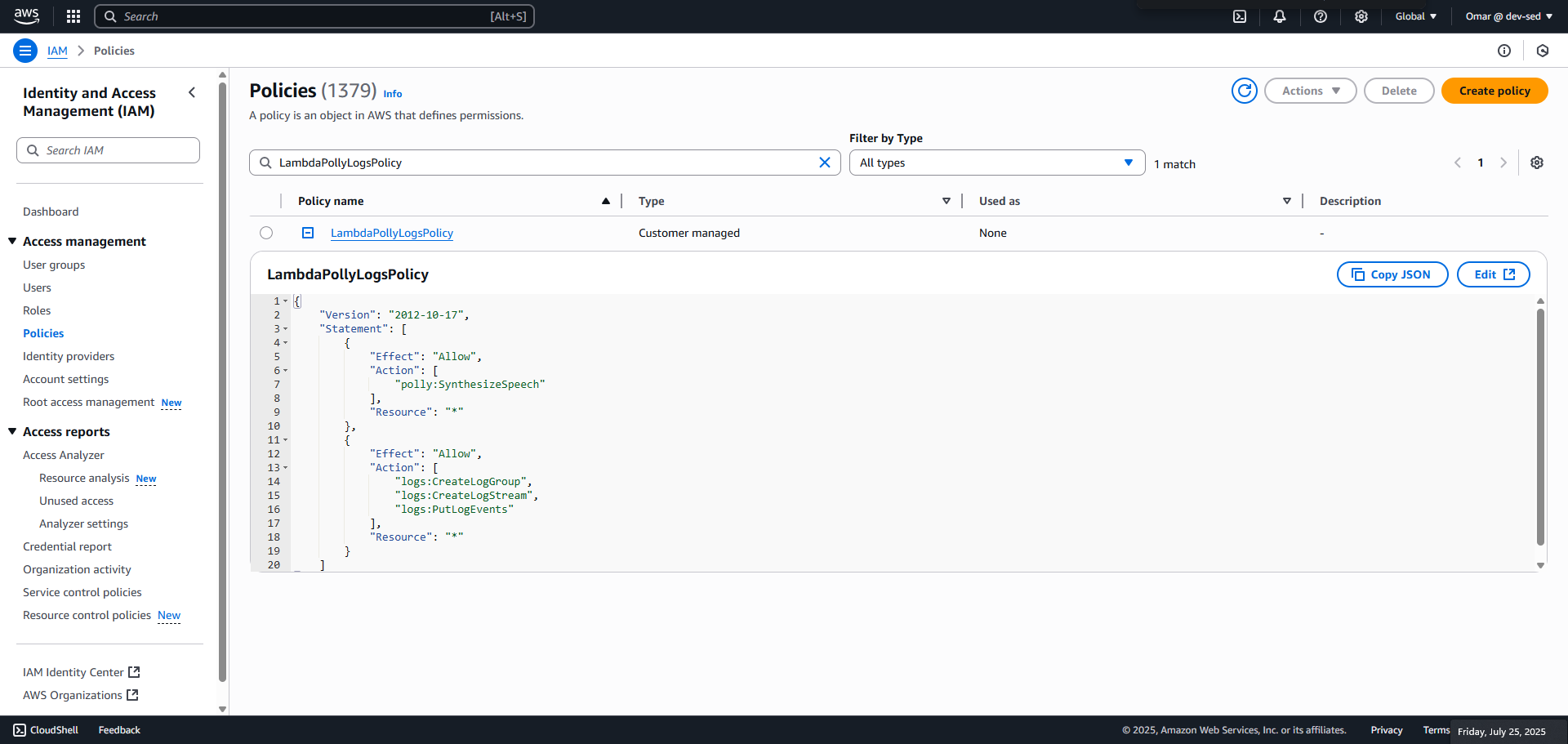
Task: Open Roles in the sidebar
Action: [x=37, y=310]
